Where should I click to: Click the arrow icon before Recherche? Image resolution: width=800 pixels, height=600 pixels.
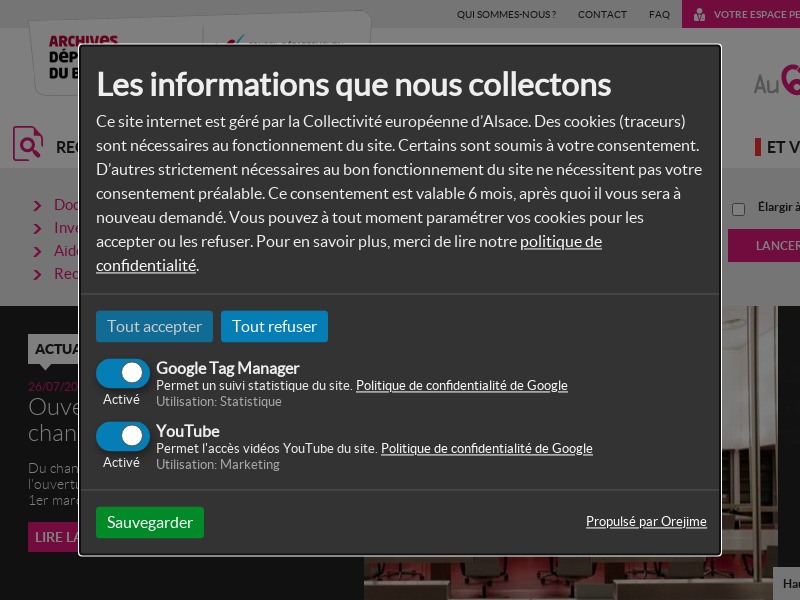click(x=37, y=273)
